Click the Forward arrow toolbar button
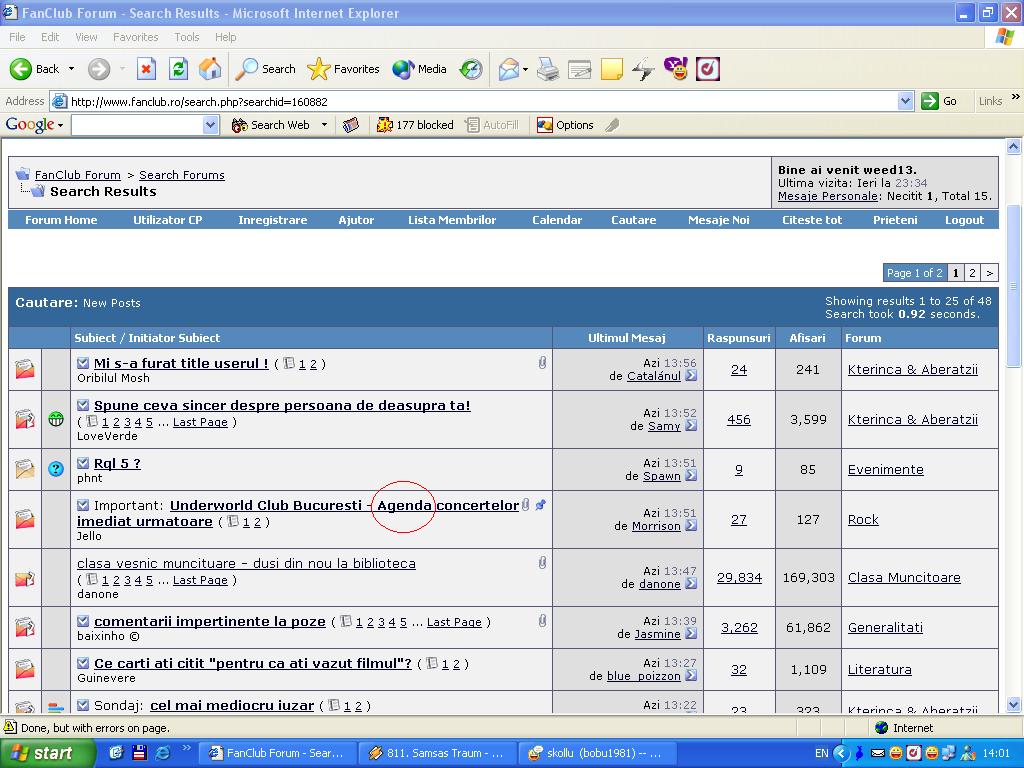 (x=99, y=69)
